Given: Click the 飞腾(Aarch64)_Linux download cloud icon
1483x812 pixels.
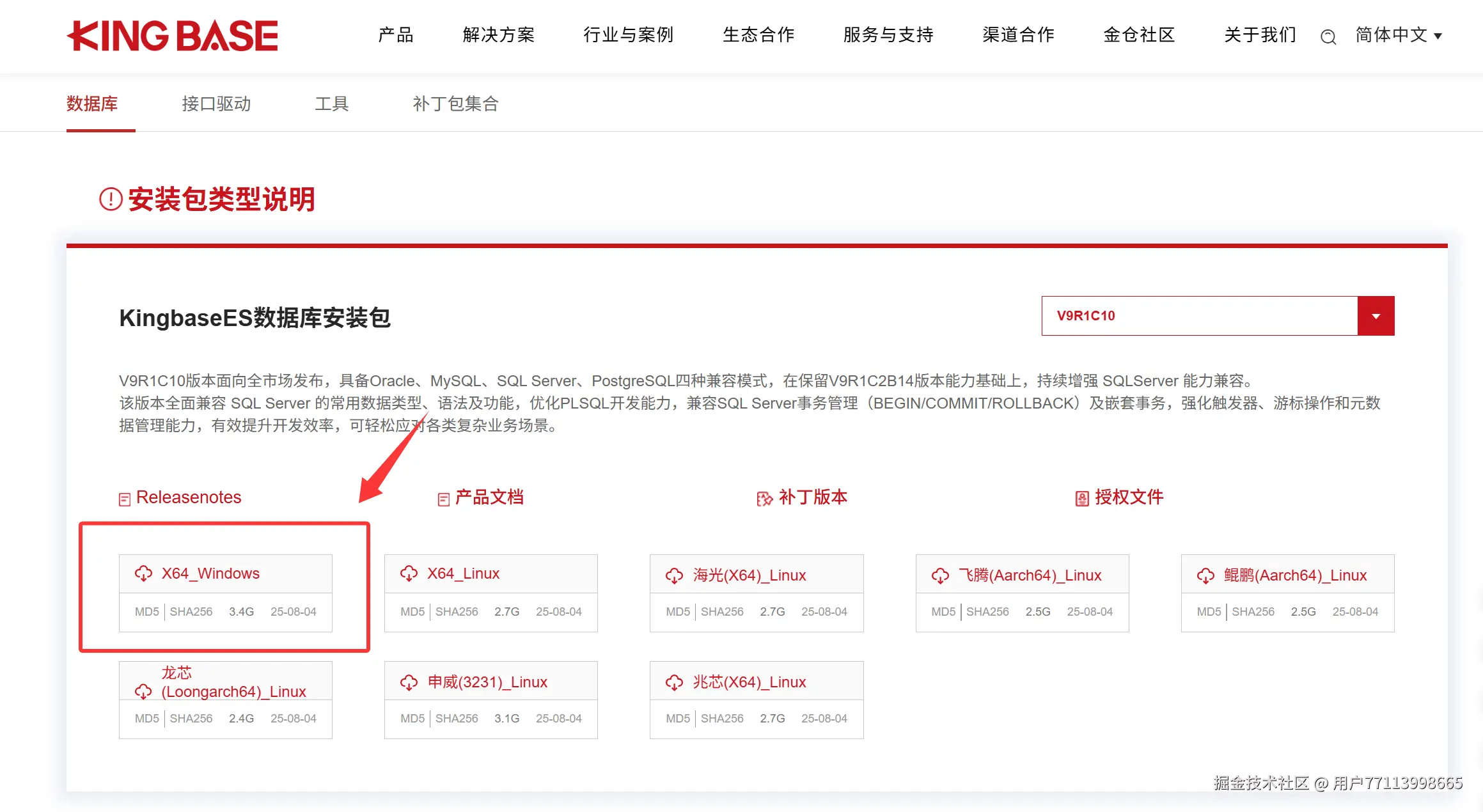Looking at the screenshot, I should (x=940, y=575).
